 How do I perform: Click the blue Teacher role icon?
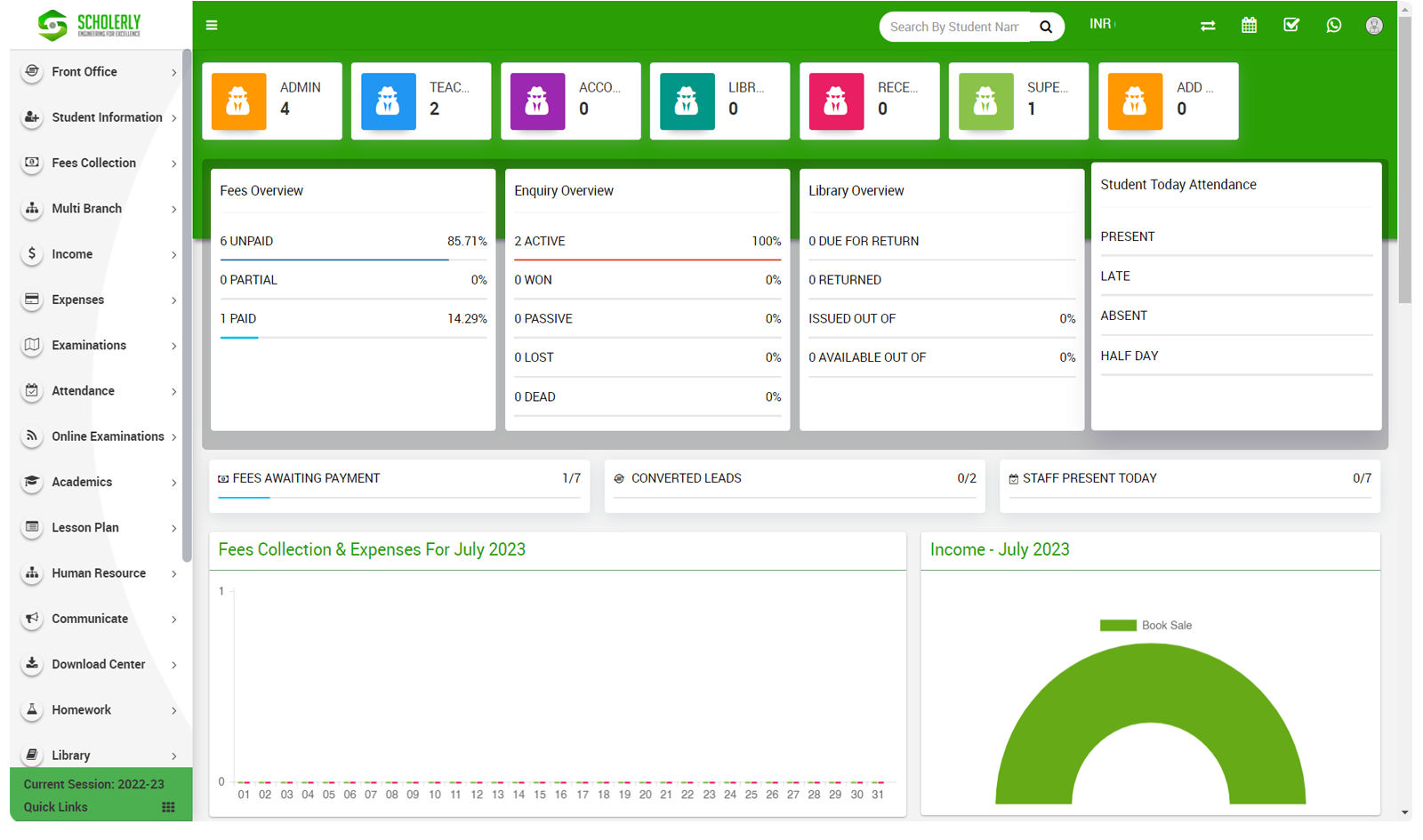[388, 101]
